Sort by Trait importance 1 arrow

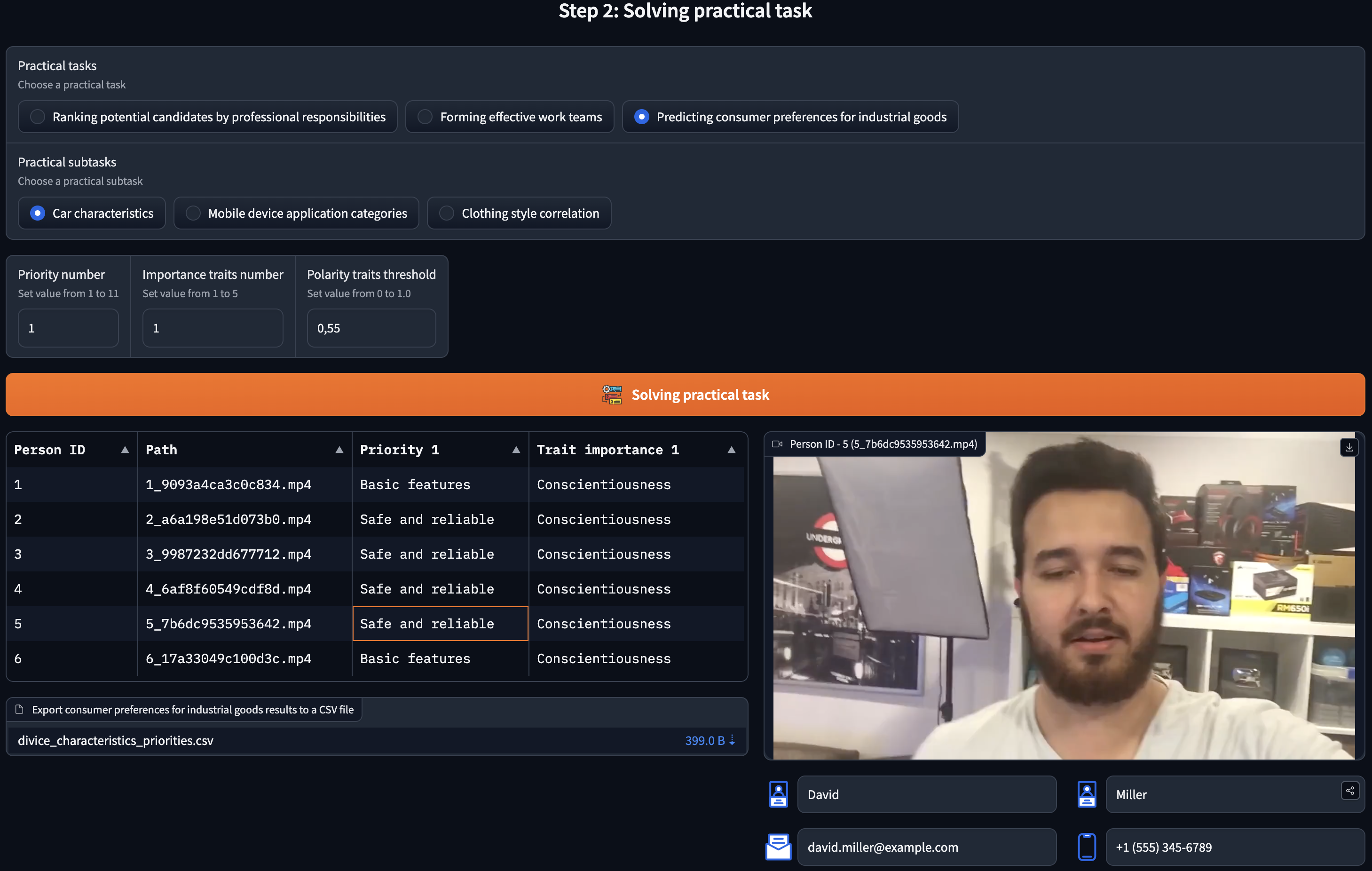tap(731, 450)
